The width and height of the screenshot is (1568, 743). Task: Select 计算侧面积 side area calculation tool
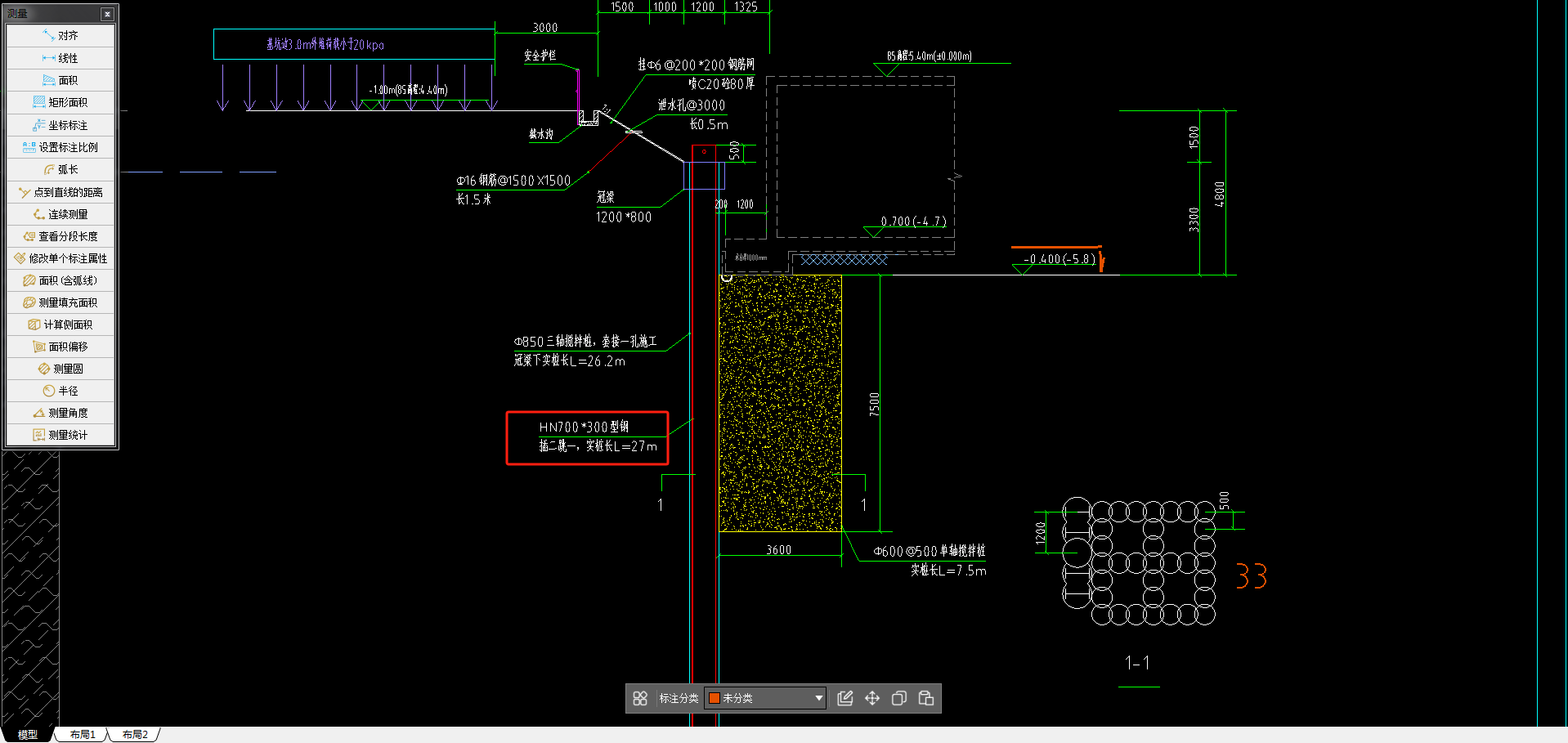point(60,325)
